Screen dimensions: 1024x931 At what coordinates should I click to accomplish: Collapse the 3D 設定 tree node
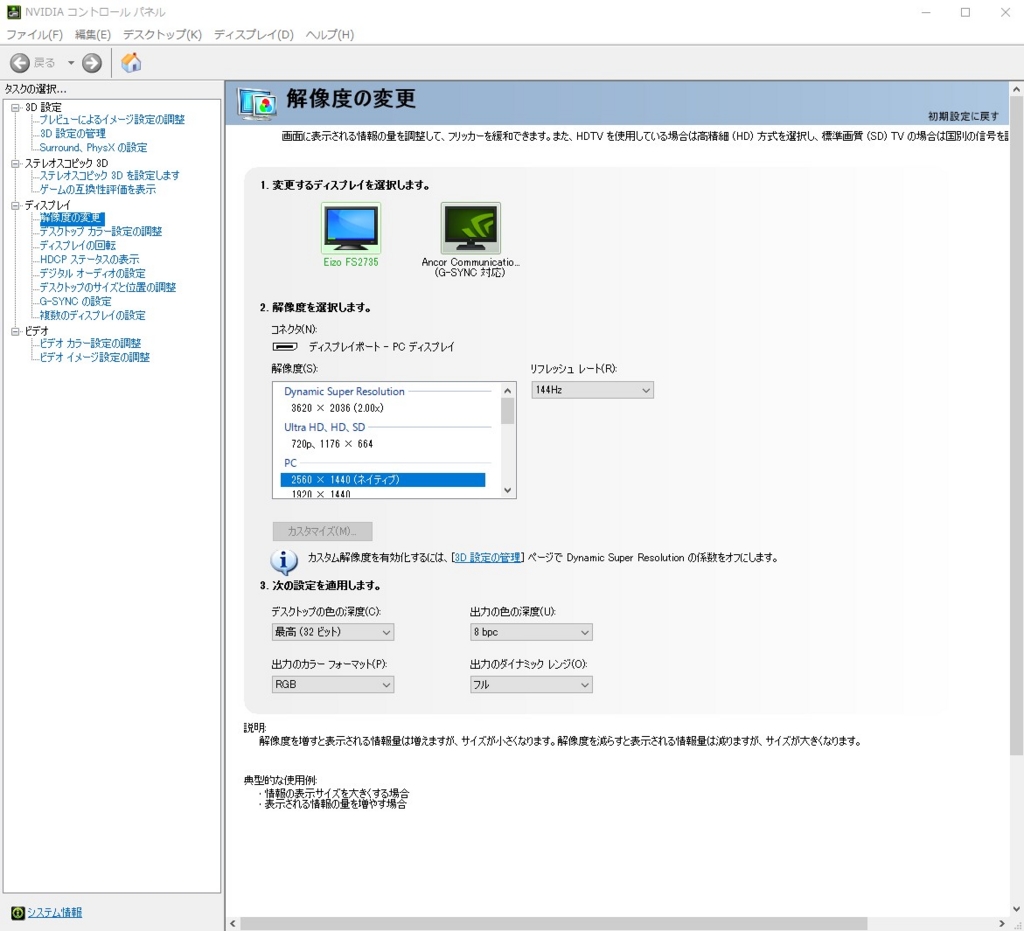tap(15, 108)
